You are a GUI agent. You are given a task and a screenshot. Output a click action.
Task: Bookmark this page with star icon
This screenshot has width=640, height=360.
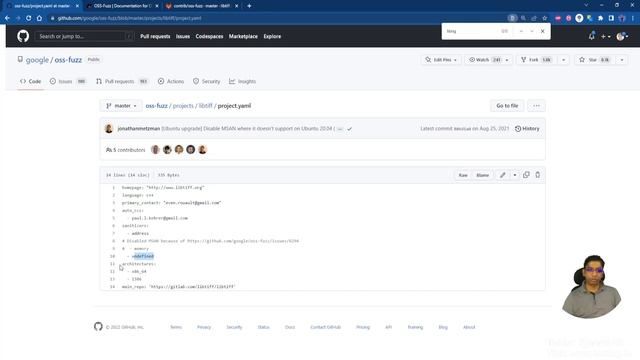pos(544,18)
